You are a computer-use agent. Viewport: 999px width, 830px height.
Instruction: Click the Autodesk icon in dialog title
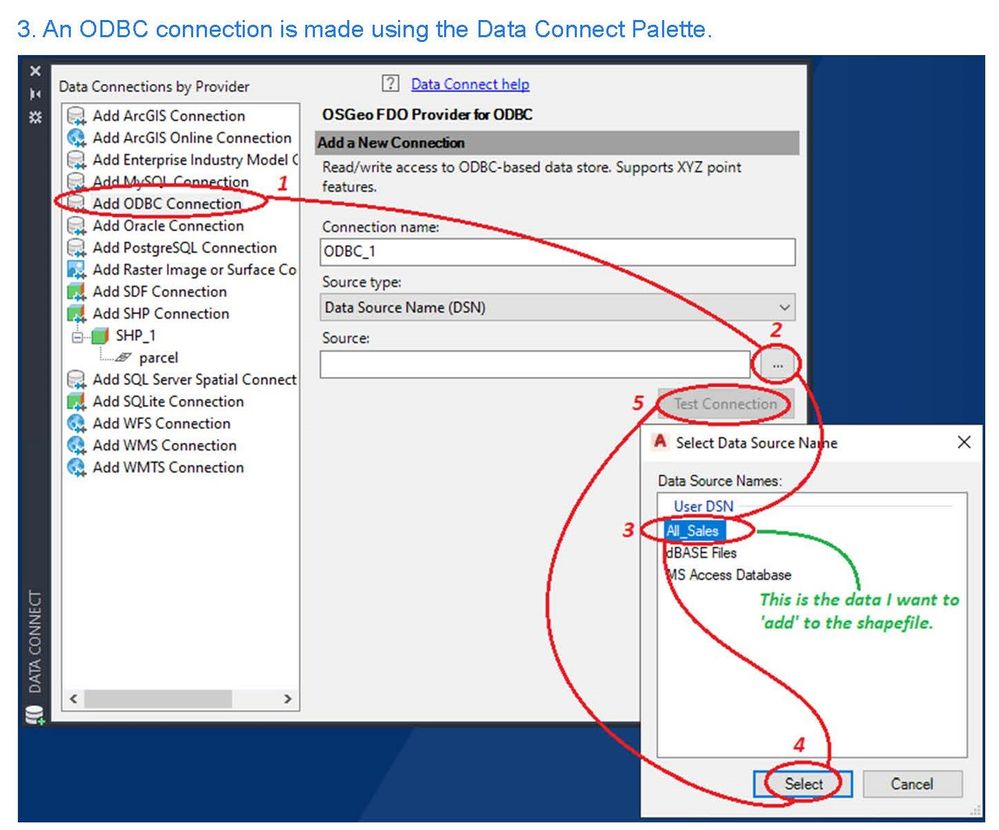coord(660,441)
